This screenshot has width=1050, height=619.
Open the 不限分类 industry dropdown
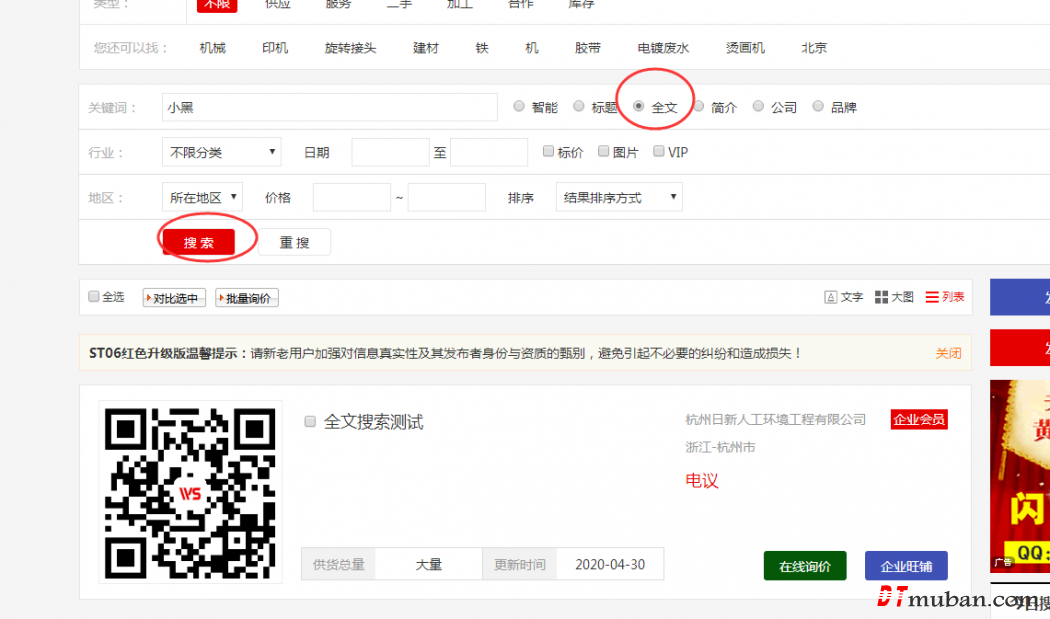coord(222,152)
